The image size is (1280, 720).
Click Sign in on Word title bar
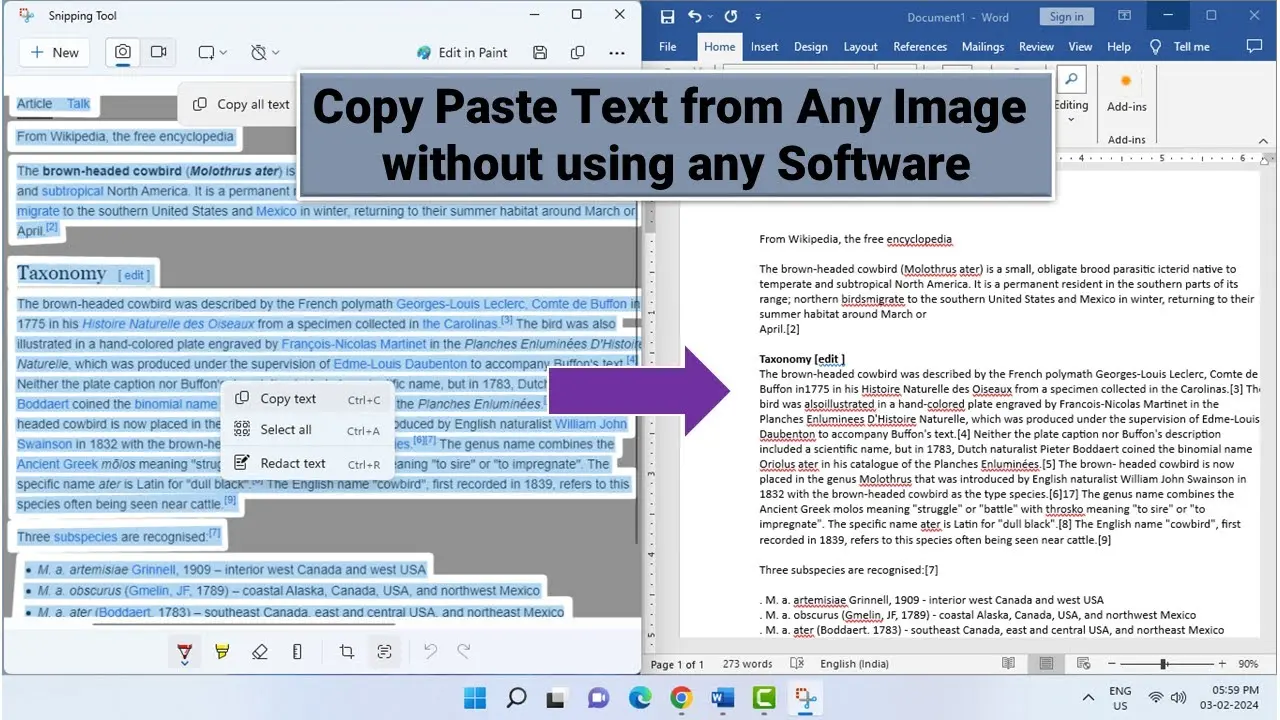click(1067, 17)
